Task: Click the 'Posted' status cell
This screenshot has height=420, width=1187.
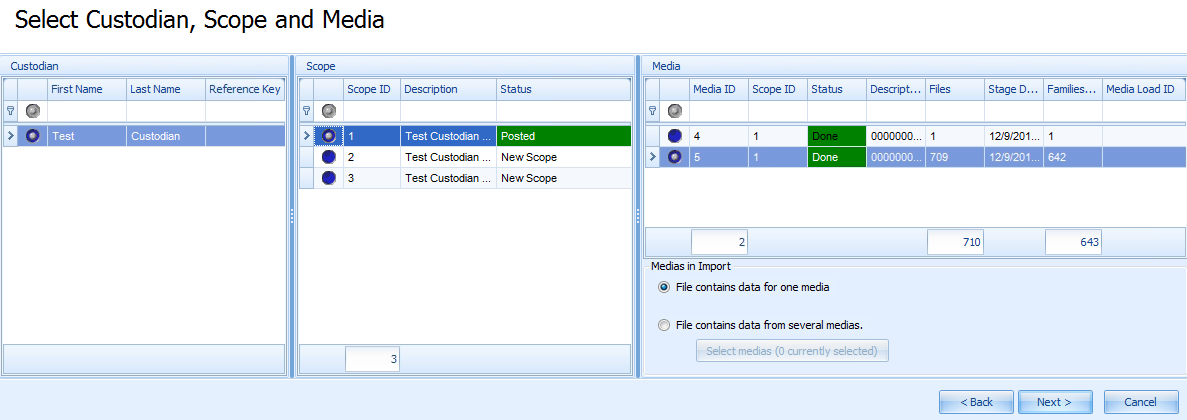Action: tap(563, 136)
